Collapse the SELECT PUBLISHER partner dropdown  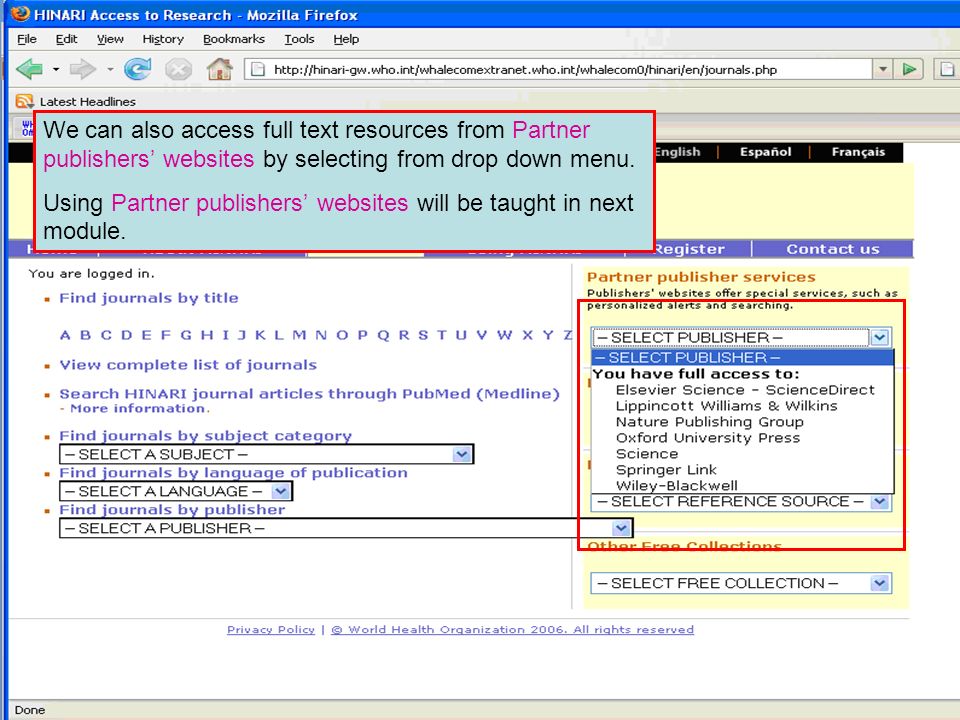point(880,337)
